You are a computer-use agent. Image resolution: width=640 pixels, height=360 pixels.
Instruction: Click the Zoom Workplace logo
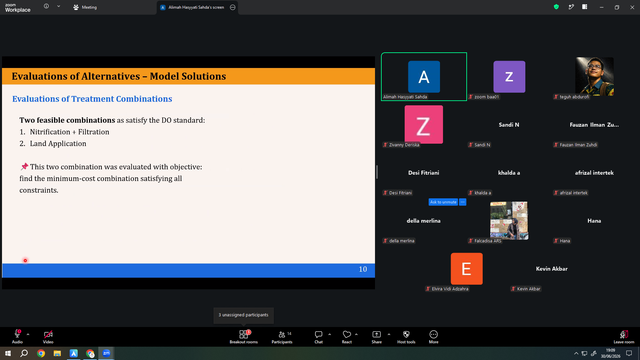(18, 7)
